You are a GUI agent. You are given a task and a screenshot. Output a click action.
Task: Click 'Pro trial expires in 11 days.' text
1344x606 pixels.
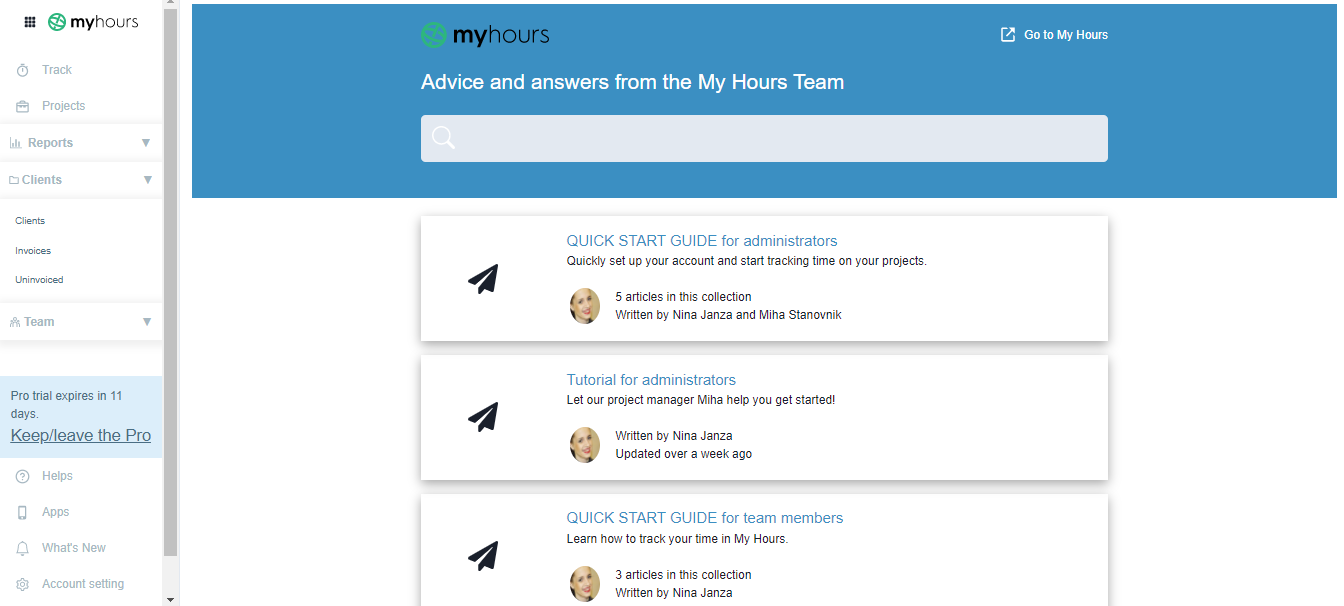tap(66, 405)
